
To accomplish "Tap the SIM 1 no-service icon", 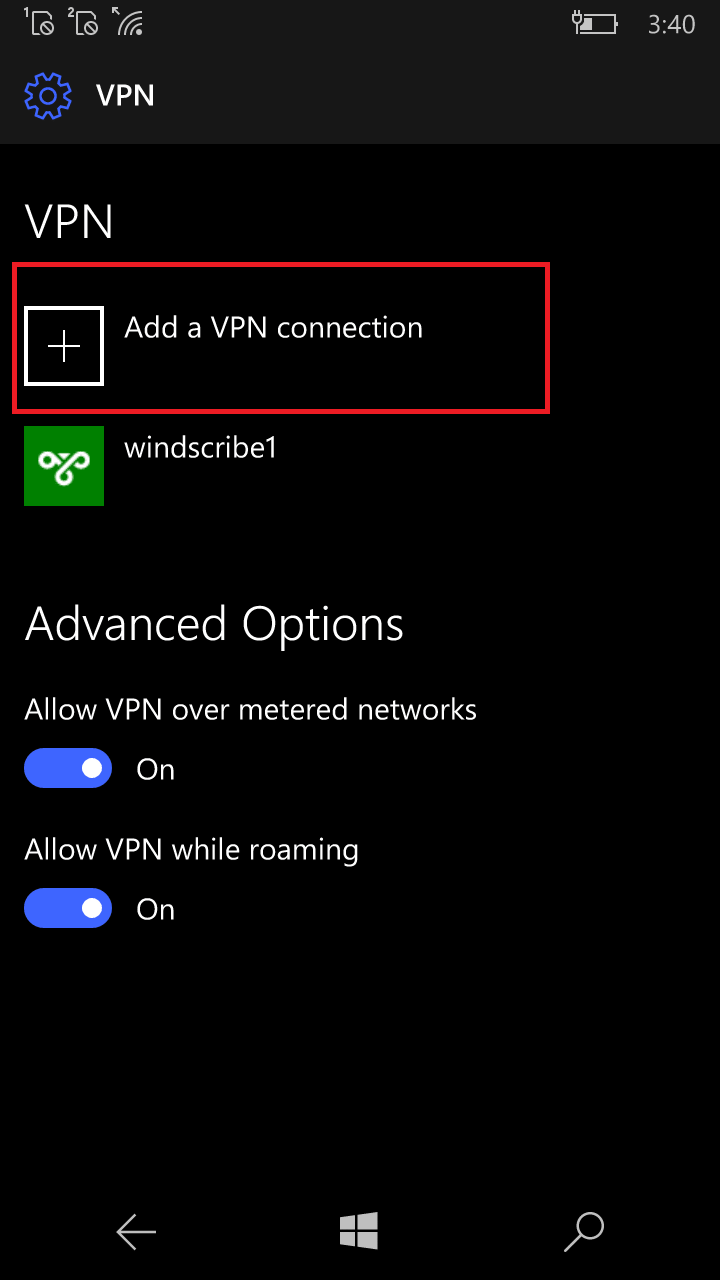I will click(x=39, y=21).
